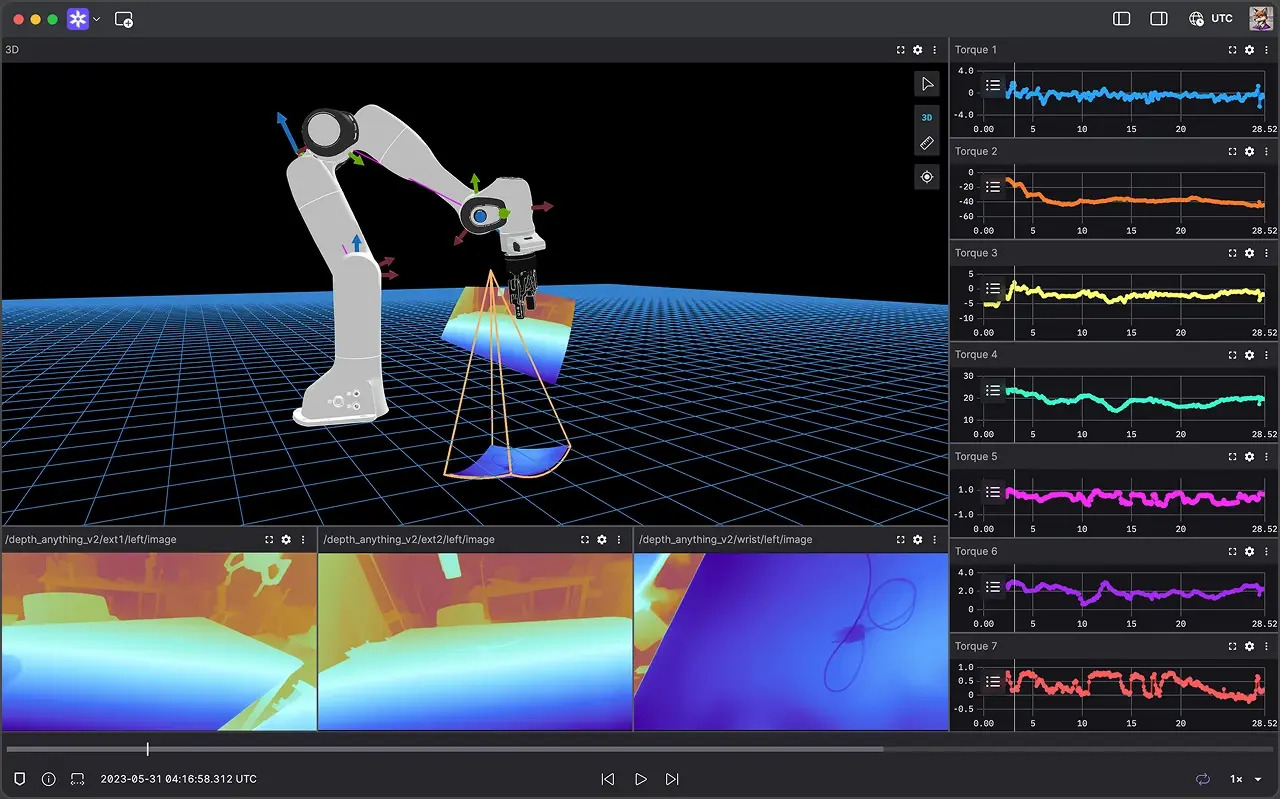Open the 1x playback speed dropdown
This screenshot has height=799, width=1280.
1240,779
